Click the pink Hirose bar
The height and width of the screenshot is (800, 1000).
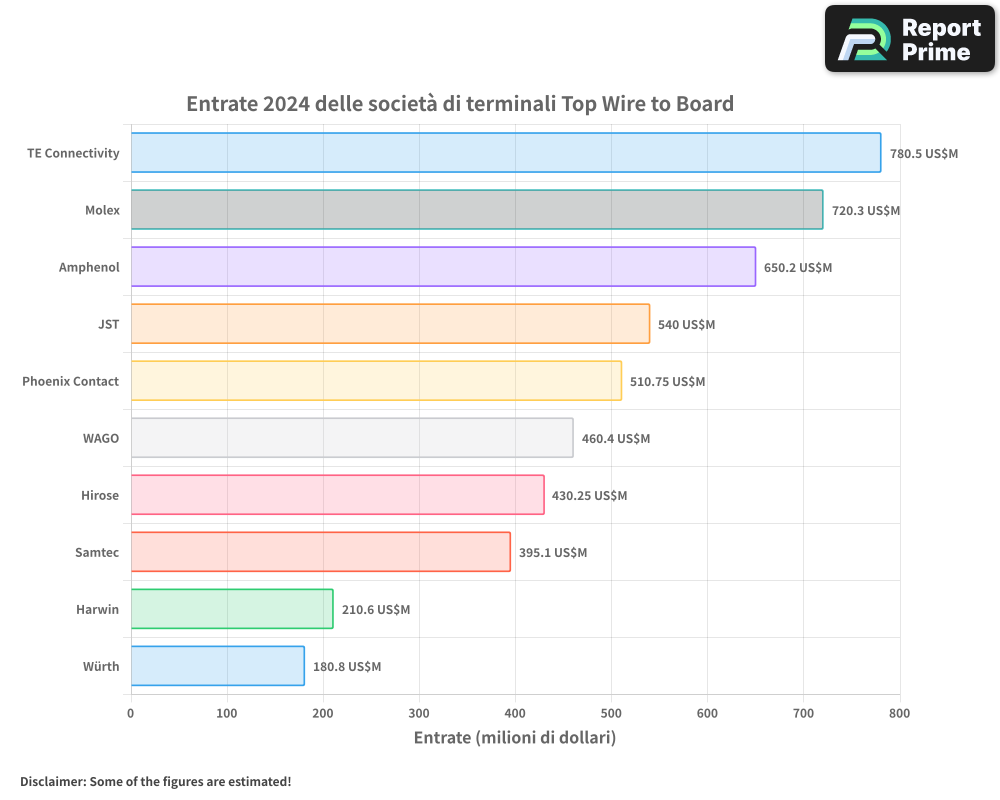pyautogui.click(x=337, y=495)
